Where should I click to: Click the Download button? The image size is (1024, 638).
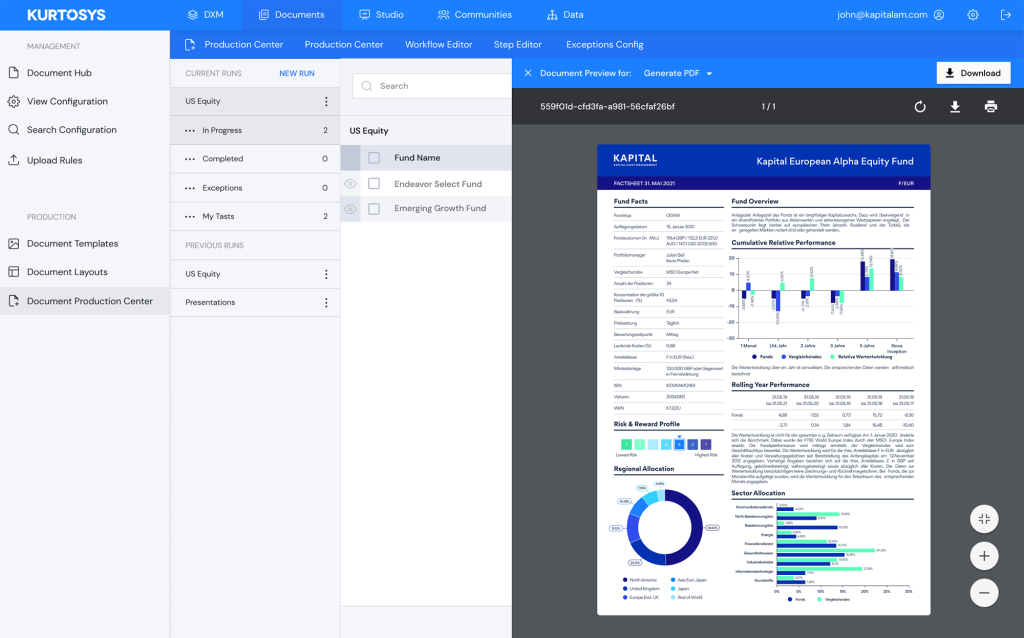click(973, 73)
